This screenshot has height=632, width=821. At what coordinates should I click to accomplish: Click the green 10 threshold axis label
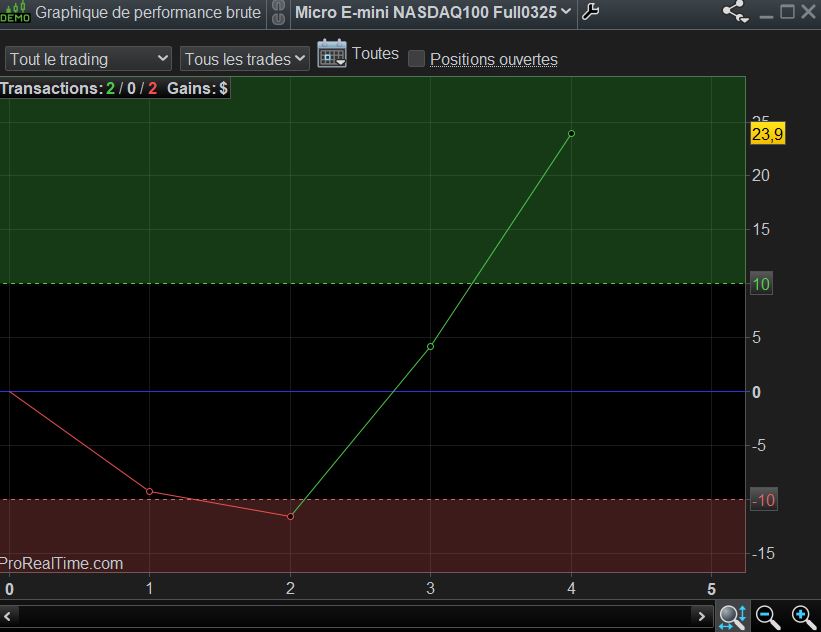tap(761, 284)
